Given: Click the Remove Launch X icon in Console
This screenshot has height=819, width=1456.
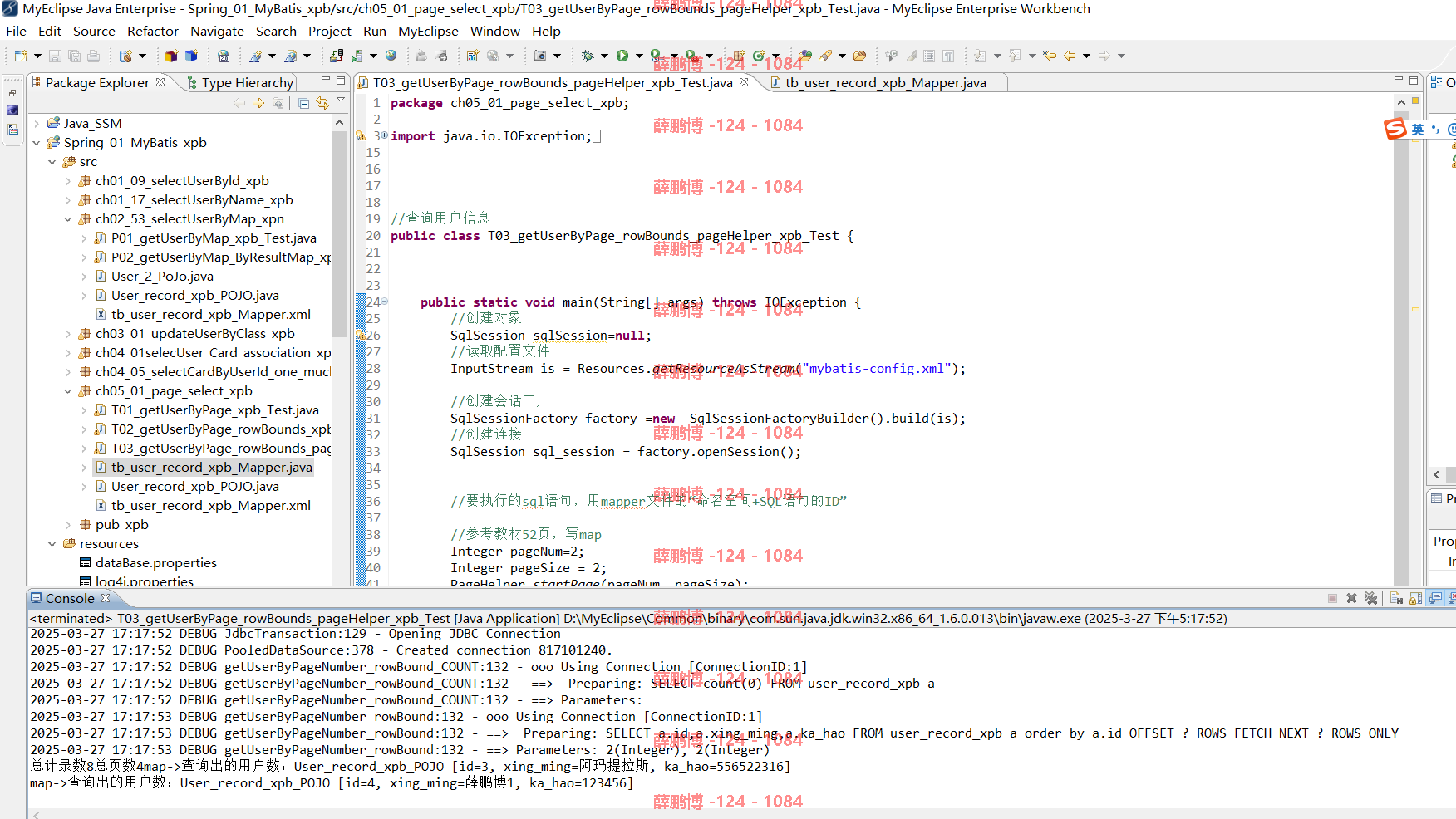Looking at the screenshot, I should [1351, 598].
